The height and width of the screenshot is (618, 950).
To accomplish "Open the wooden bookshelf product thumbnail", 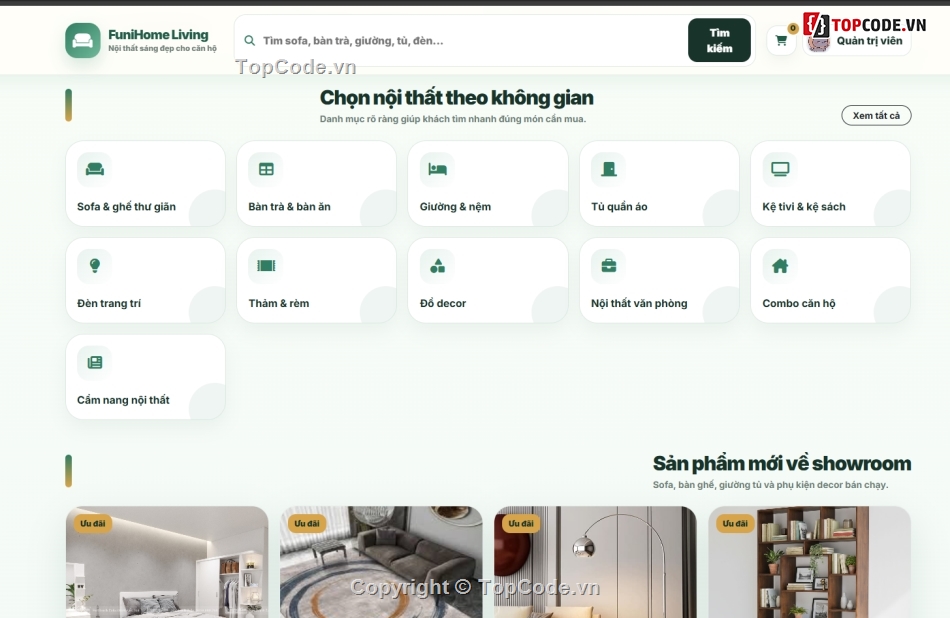I will click(809, 562).
